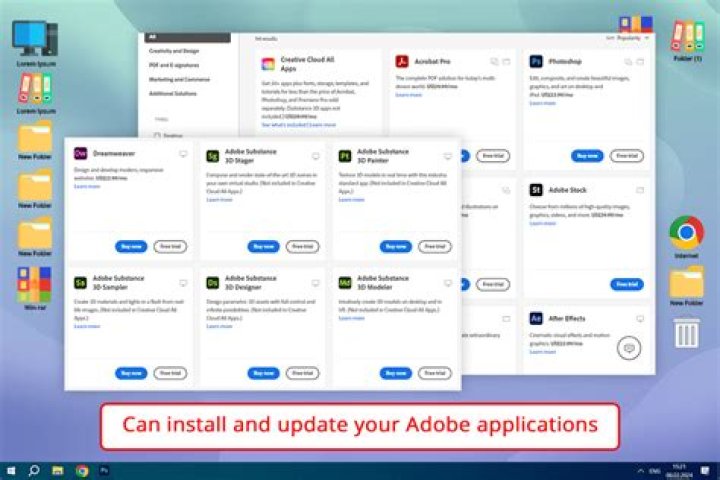This screenshot has width=720, height=480.
Task: Select Creativity and Design category
Action: 173,50
